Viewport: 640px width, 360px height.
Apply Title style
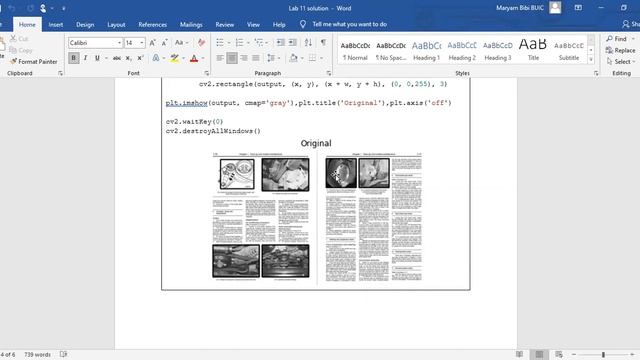[533, 50]
